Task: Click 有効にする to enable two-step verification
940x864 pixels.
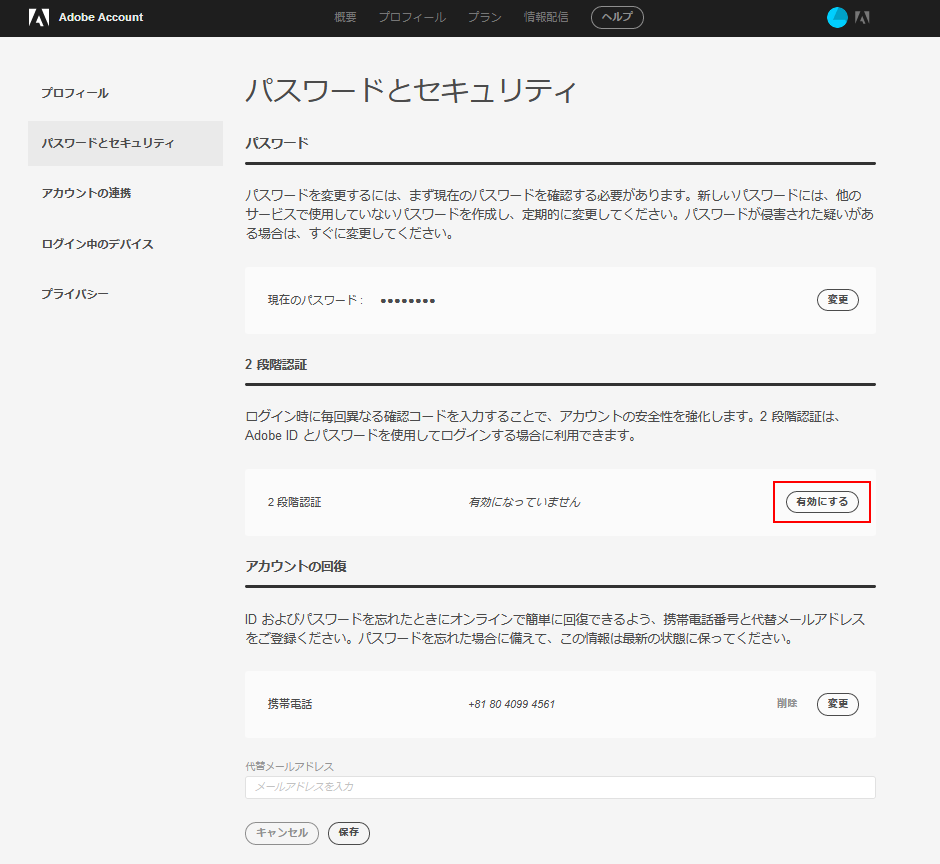Action: [822, 502]
